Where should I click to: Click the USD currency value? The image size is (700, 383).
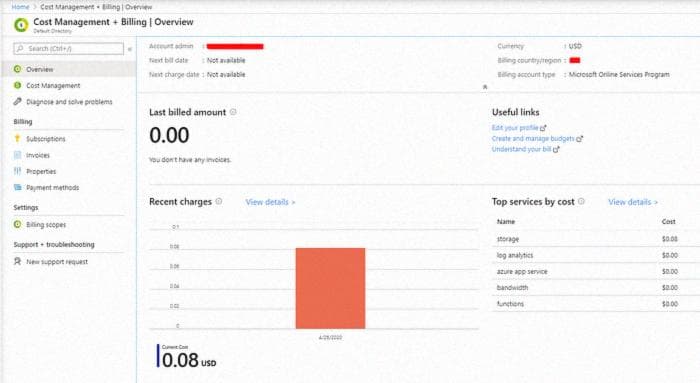575,46
